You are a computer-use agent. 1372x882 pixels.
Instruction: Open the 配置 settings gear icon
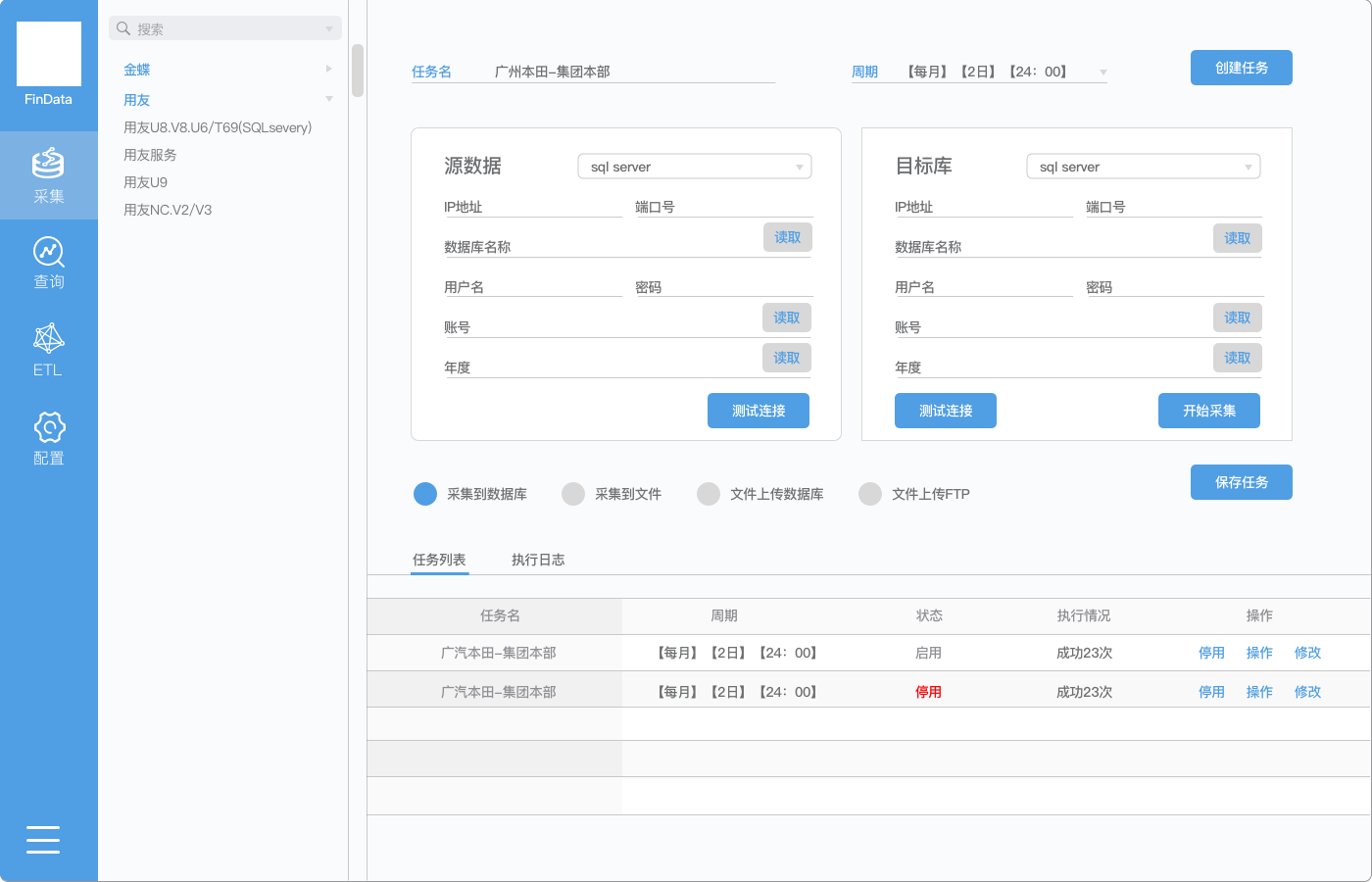49,438
